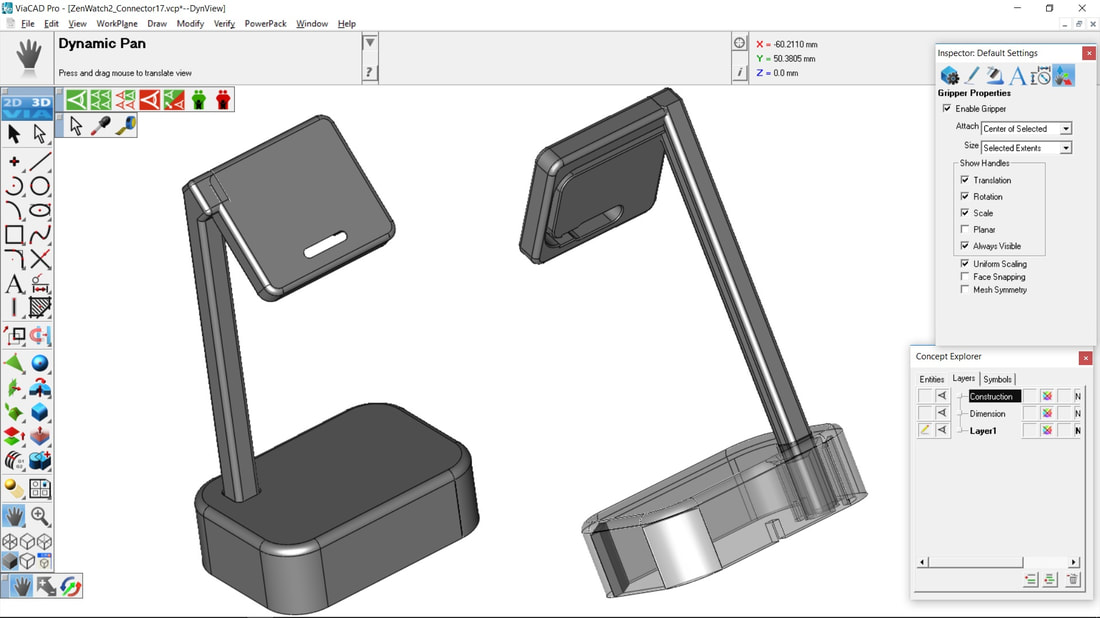
Task: Open Construction layer color swatch
Action: pos(1047,397)
